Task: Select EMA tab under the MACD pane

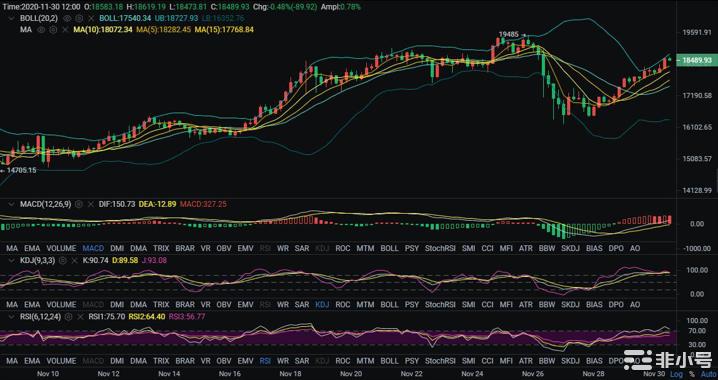Action: click(x=32, y=248)
